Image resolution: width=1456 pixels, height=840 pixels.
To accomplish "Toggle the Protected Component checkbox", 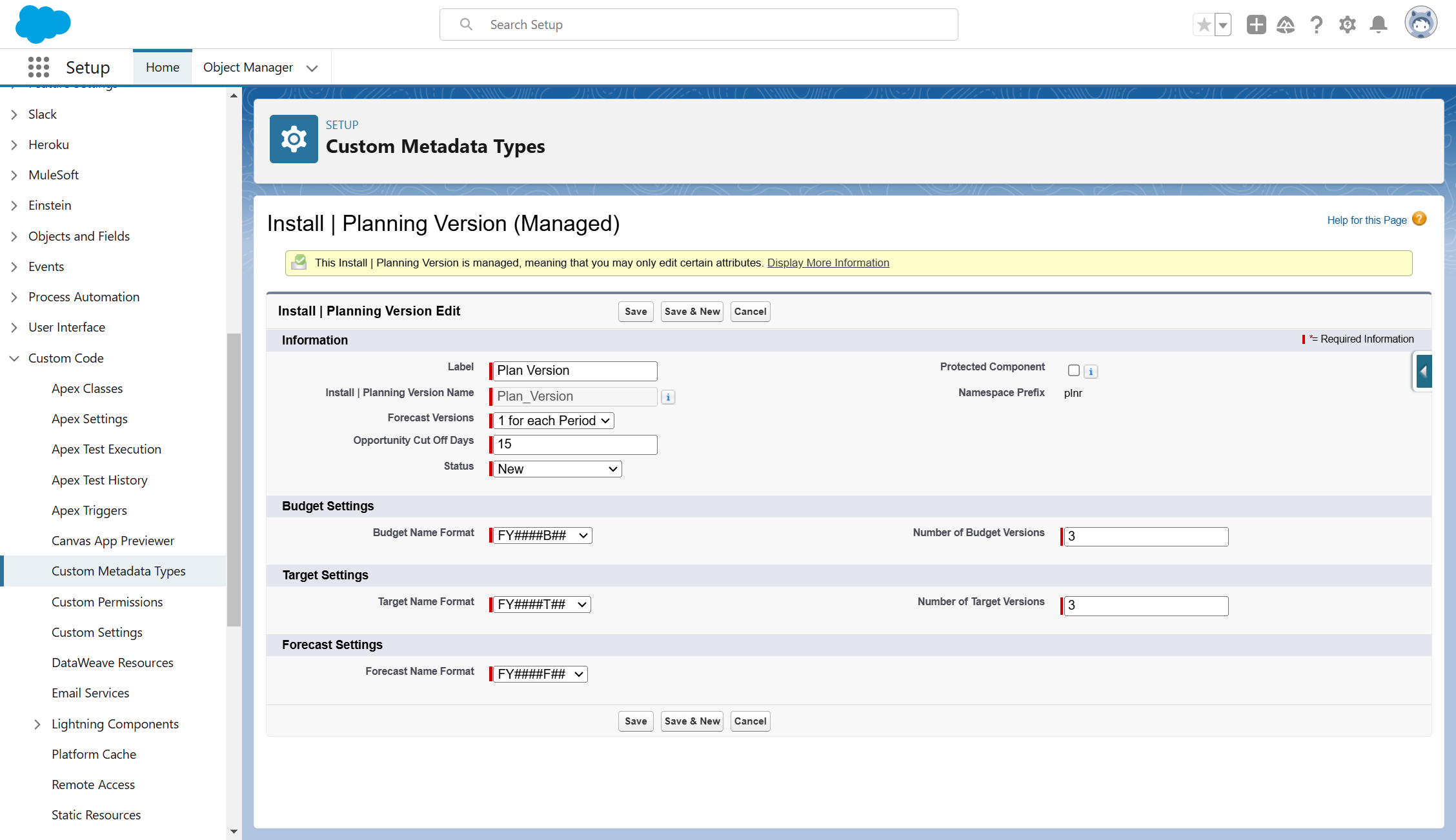I will pyautogui.click(x=1074, y=370).
